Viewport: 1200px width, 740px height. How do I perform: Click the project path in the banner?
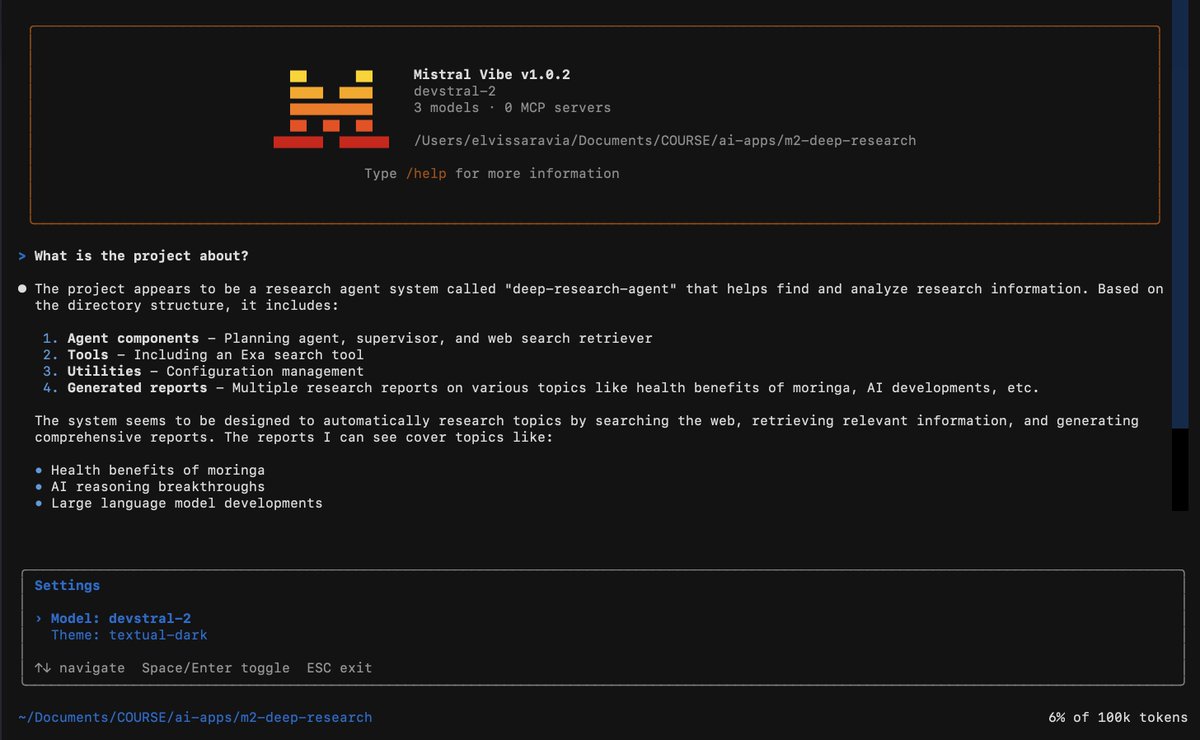coord(664,141)
